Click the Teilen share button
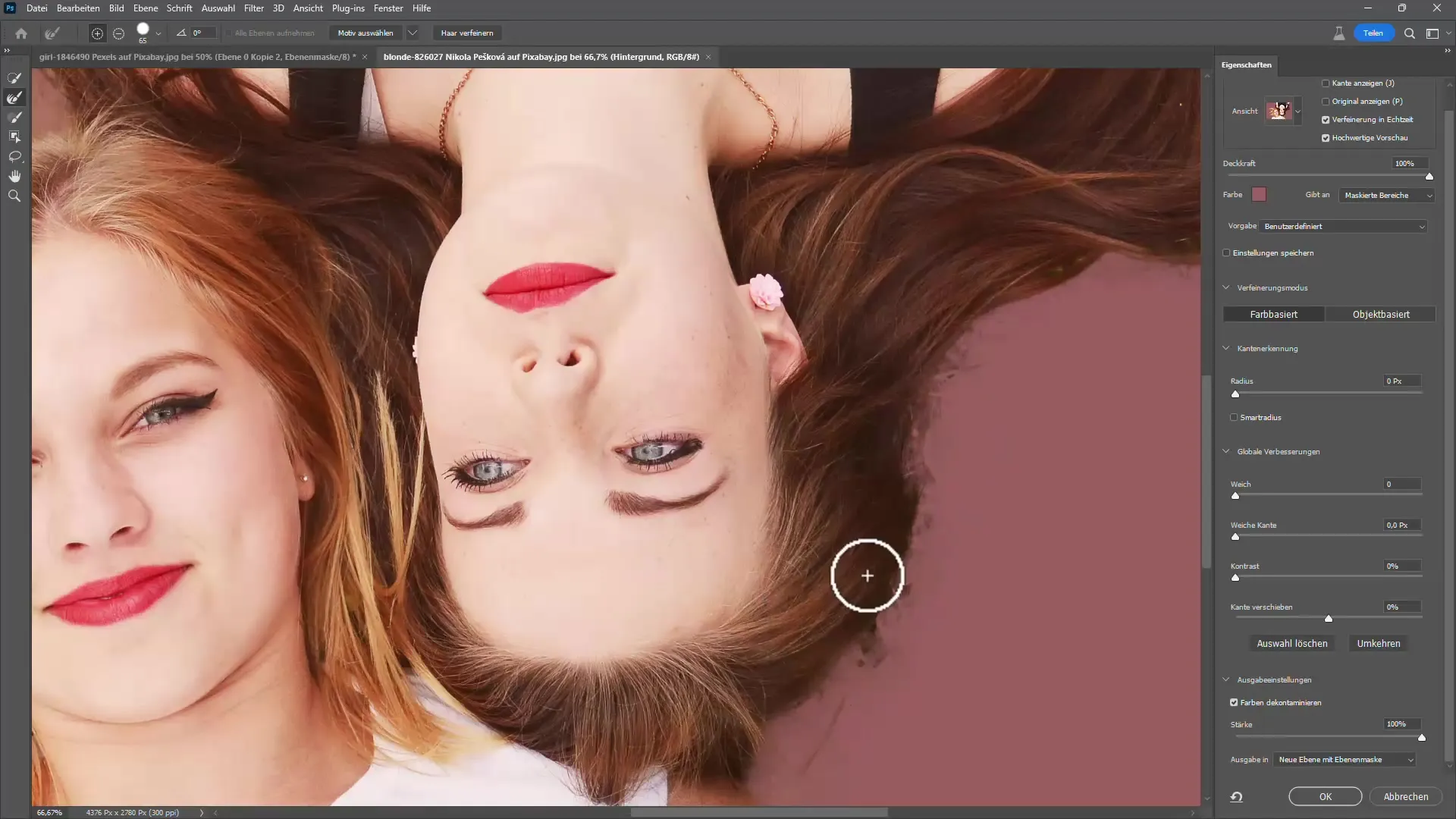Image resolution: width=1456 pixels, height=819 pixels. click(x=1373, y=33)
